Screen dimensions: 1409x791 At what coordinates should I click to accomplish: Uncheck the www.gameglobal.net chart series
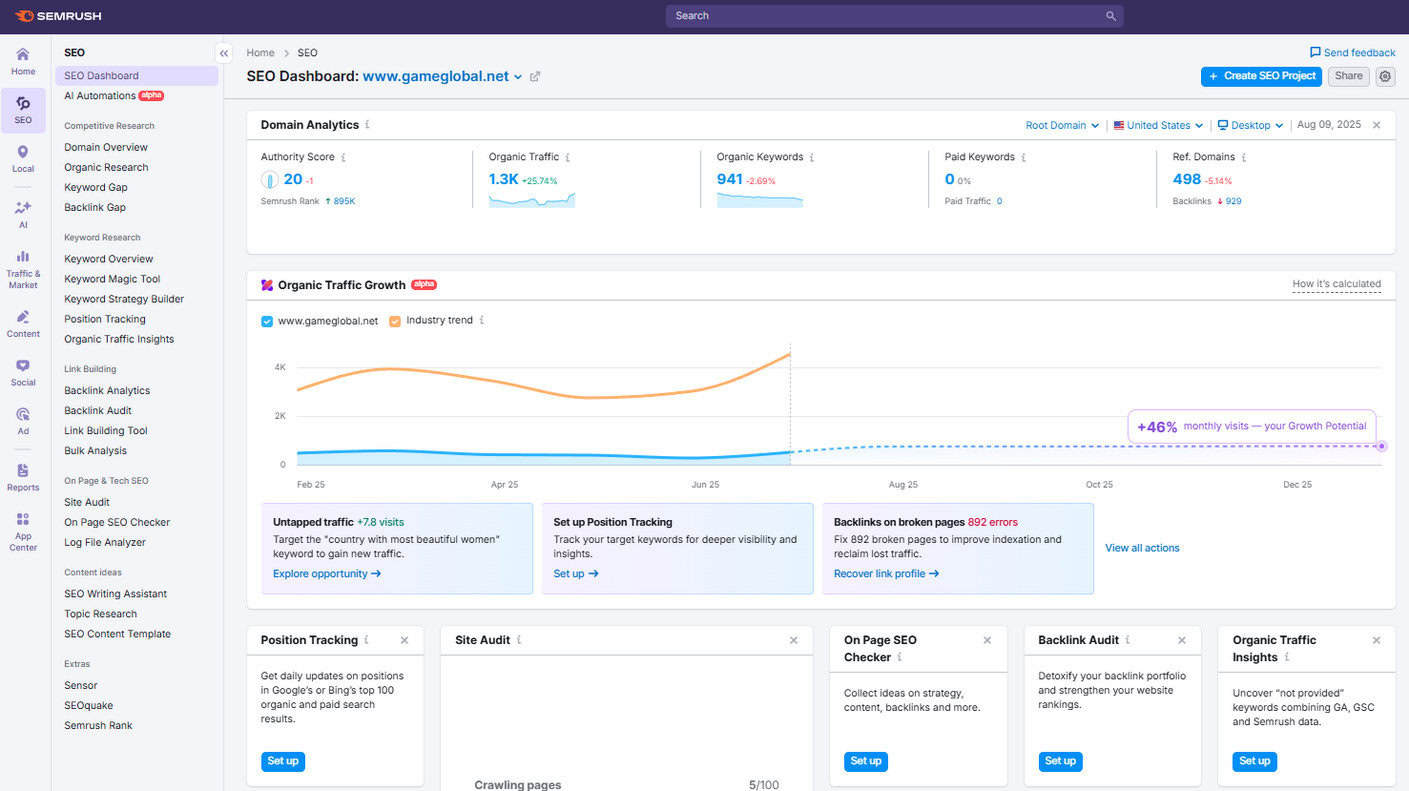[267, 321]
